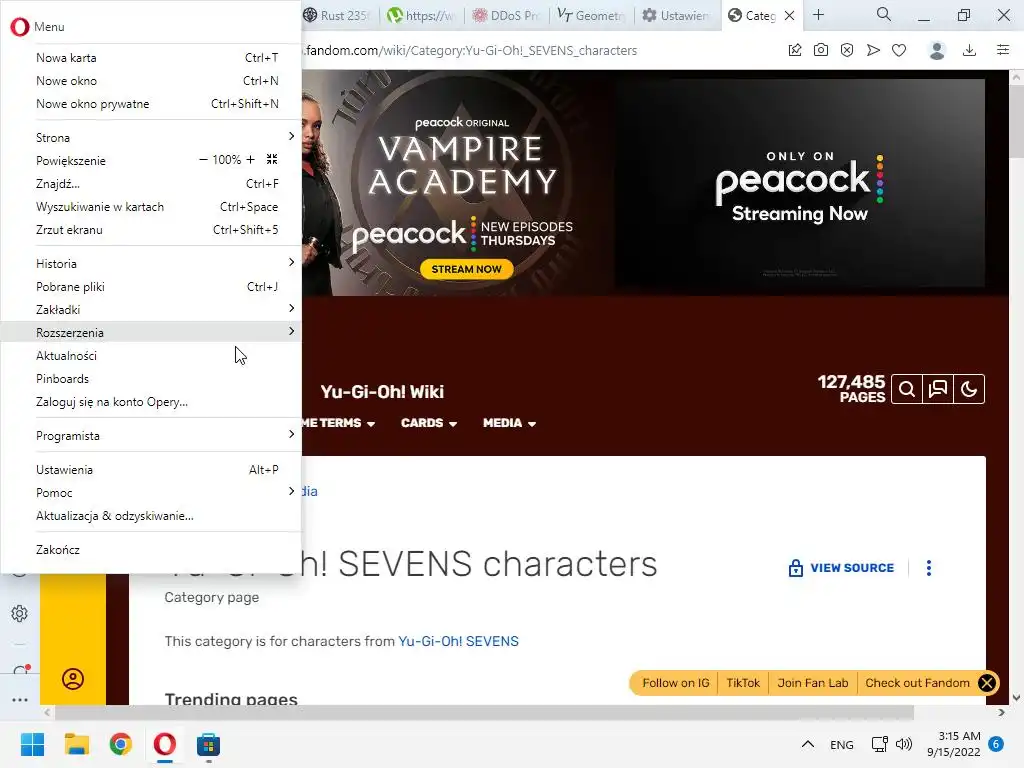Open a new tab with plus button
Screen dimensions: 1024x768
[x=818, y=15]
